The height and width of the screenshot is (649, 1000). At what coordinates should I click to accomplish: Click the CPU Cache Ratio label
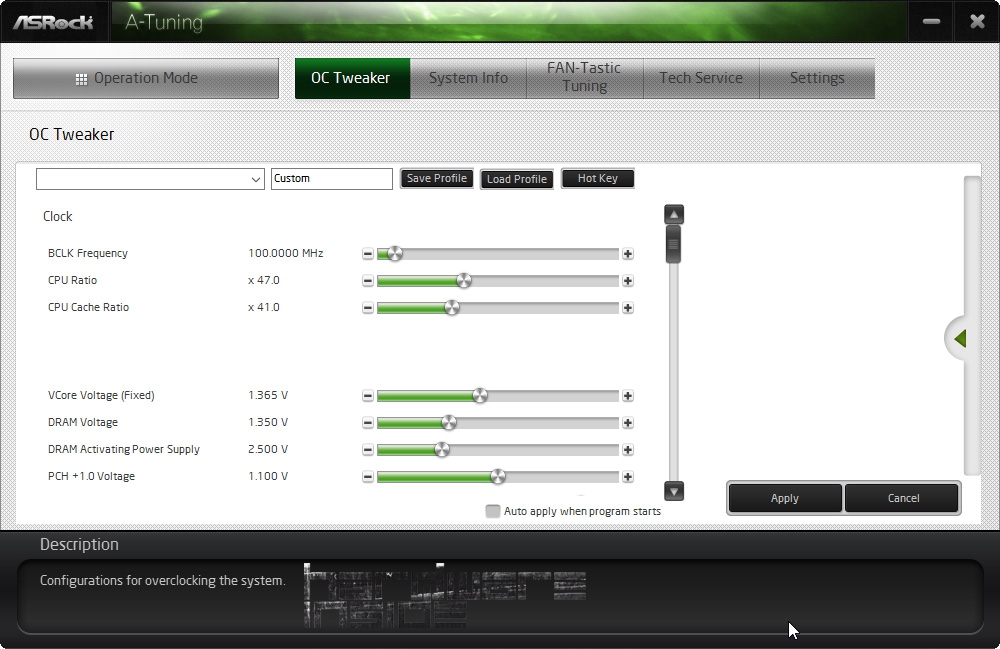89,307
